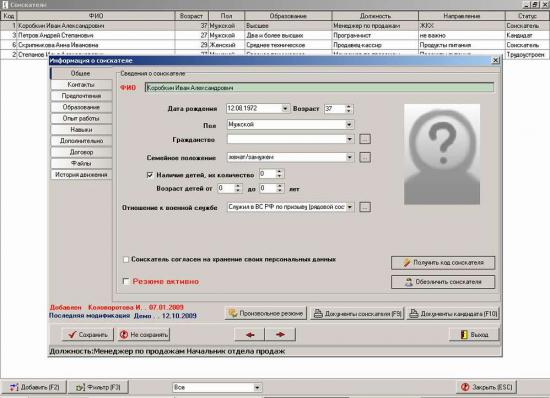550x398 pixels.
Task: Open the 'Навыки' tab
Action: click(x=81, y=129)
